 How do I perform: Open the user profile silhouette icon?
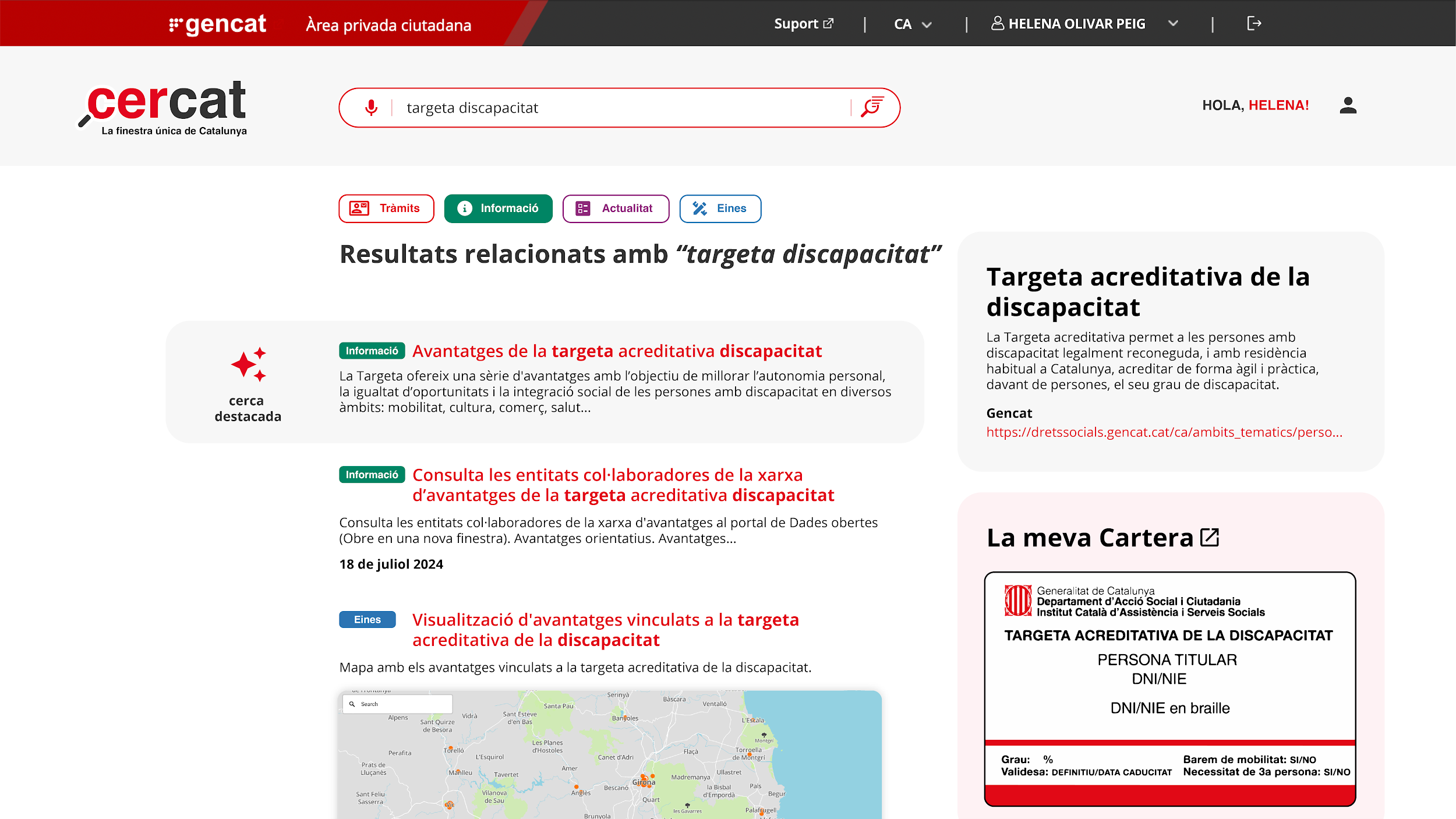(x=1348, y=105)
